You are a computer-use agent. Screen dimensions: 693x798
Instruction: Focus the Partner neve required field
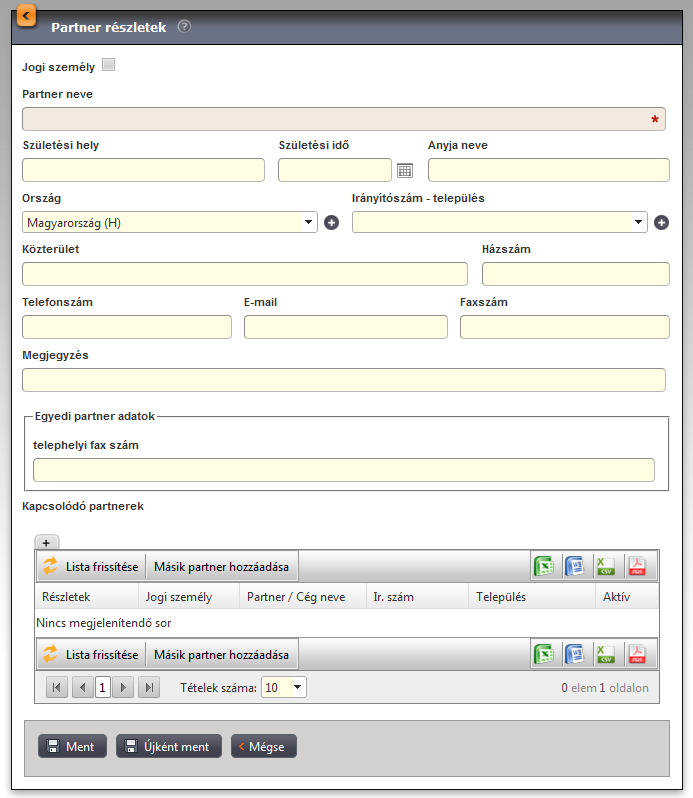(x=344, y=119)
